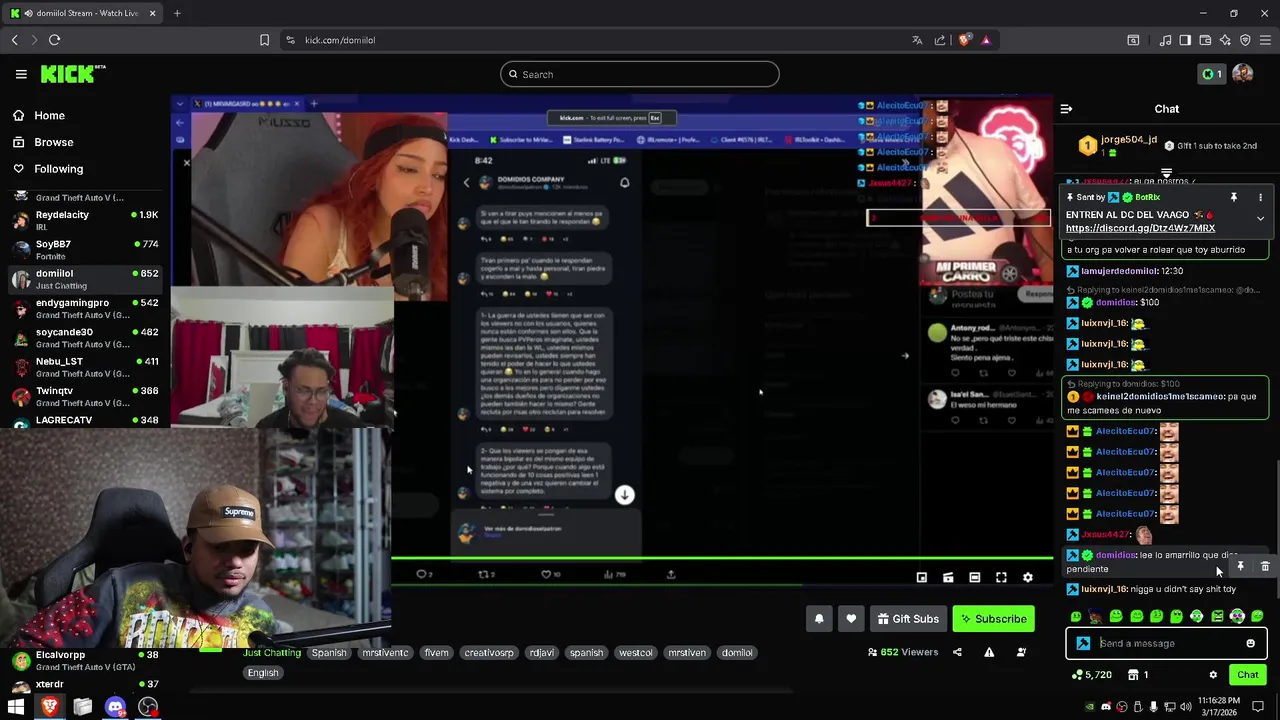Image resolution: width=1280 pixels, height=720 pixels.
Task: Click the address bar URL kick.com/domiilol
Action: pyautogui.click(x=340, y=40)
